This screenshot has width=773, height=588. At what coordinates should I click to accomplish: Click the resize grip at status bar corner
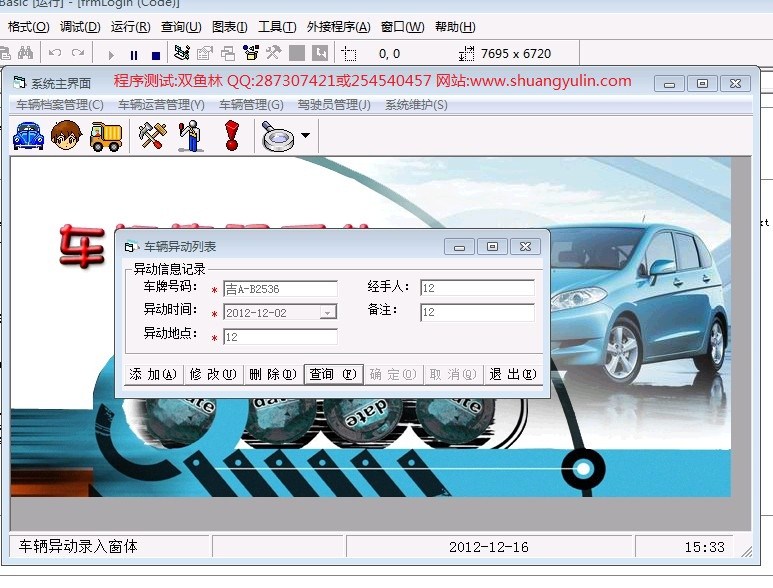click(746, 552)
